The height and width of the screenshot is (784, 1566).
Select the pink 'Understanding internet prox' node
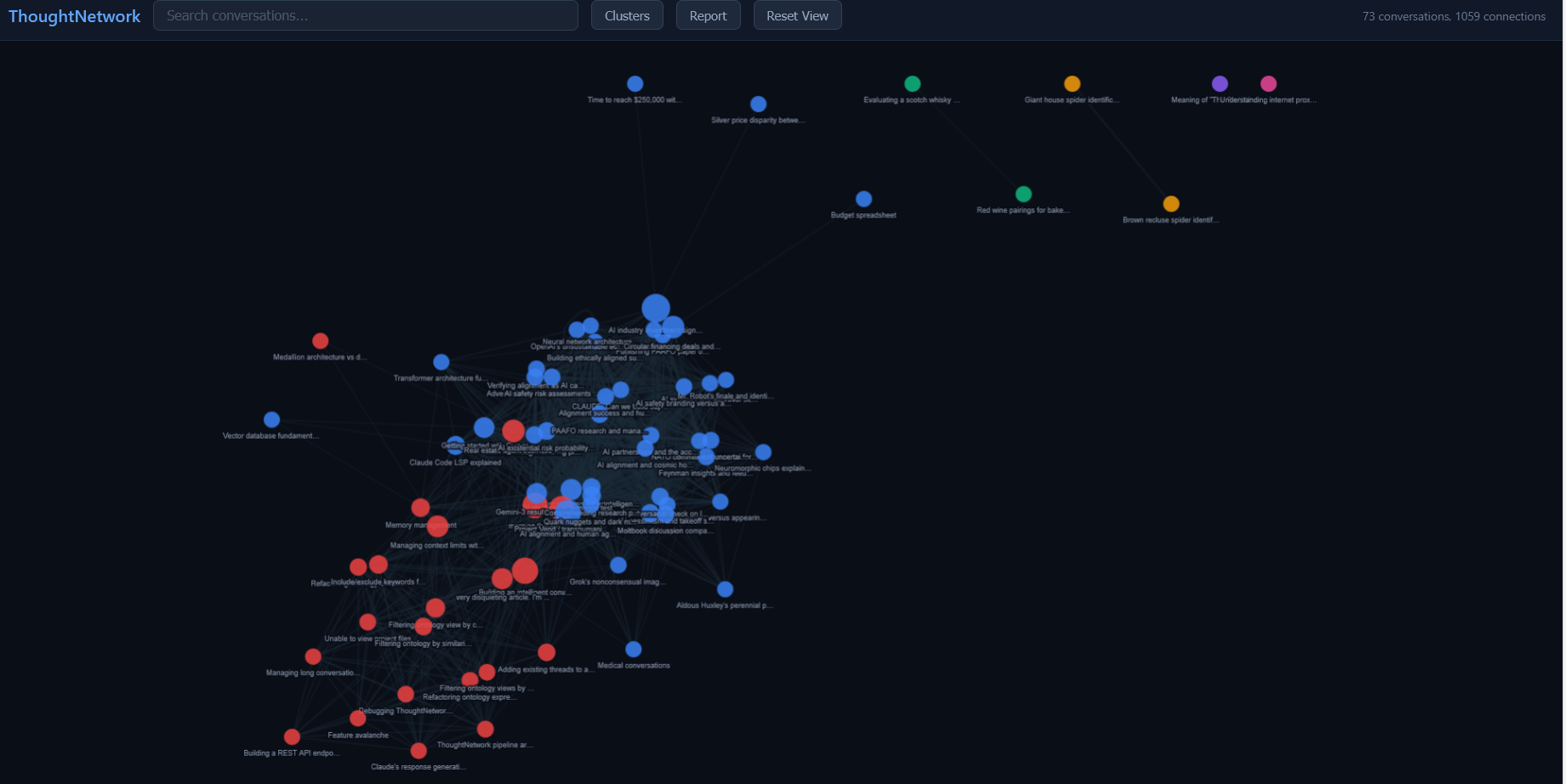tap(1268, 83)
